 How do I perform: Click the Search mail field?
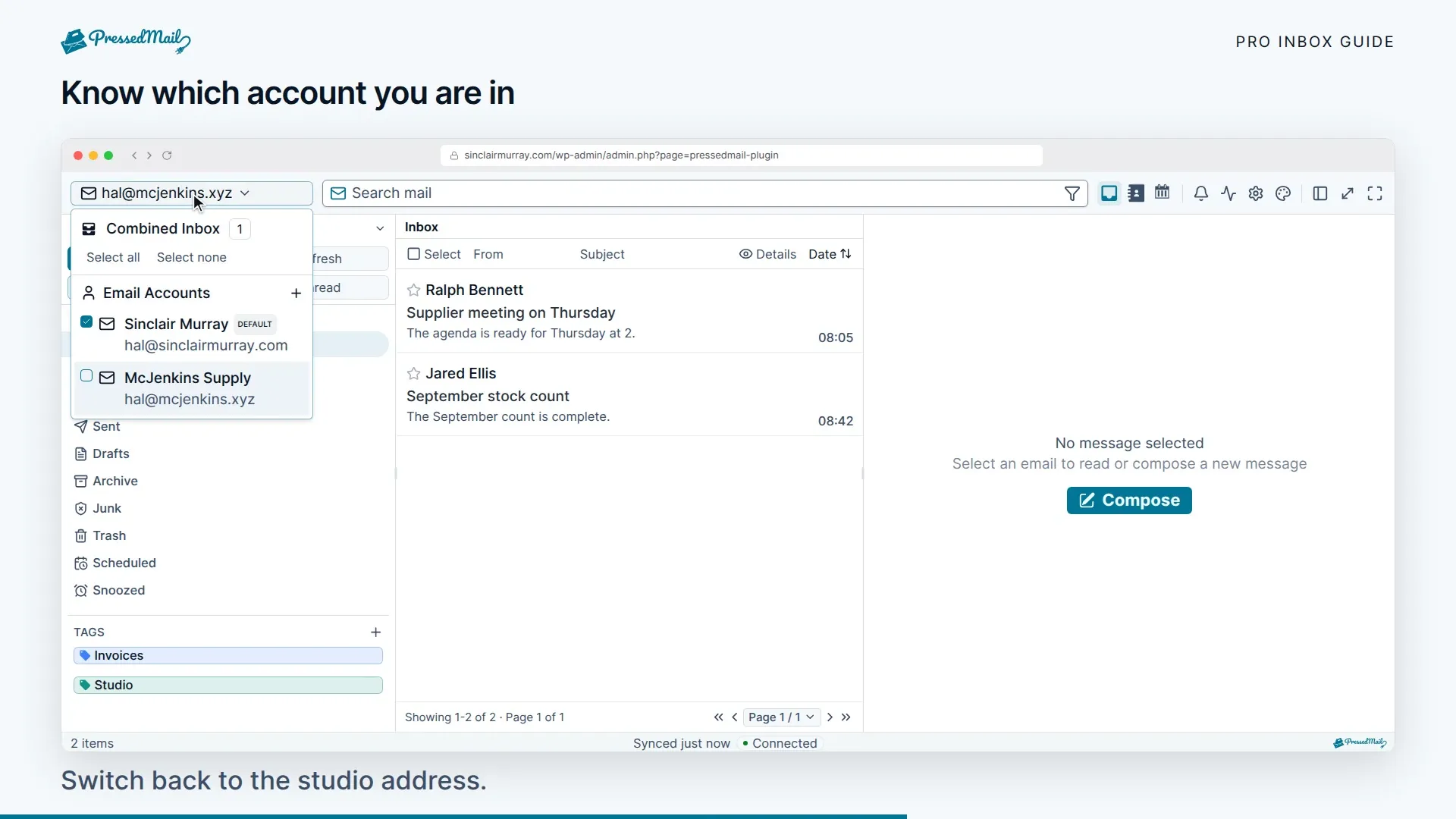(705, 193)
